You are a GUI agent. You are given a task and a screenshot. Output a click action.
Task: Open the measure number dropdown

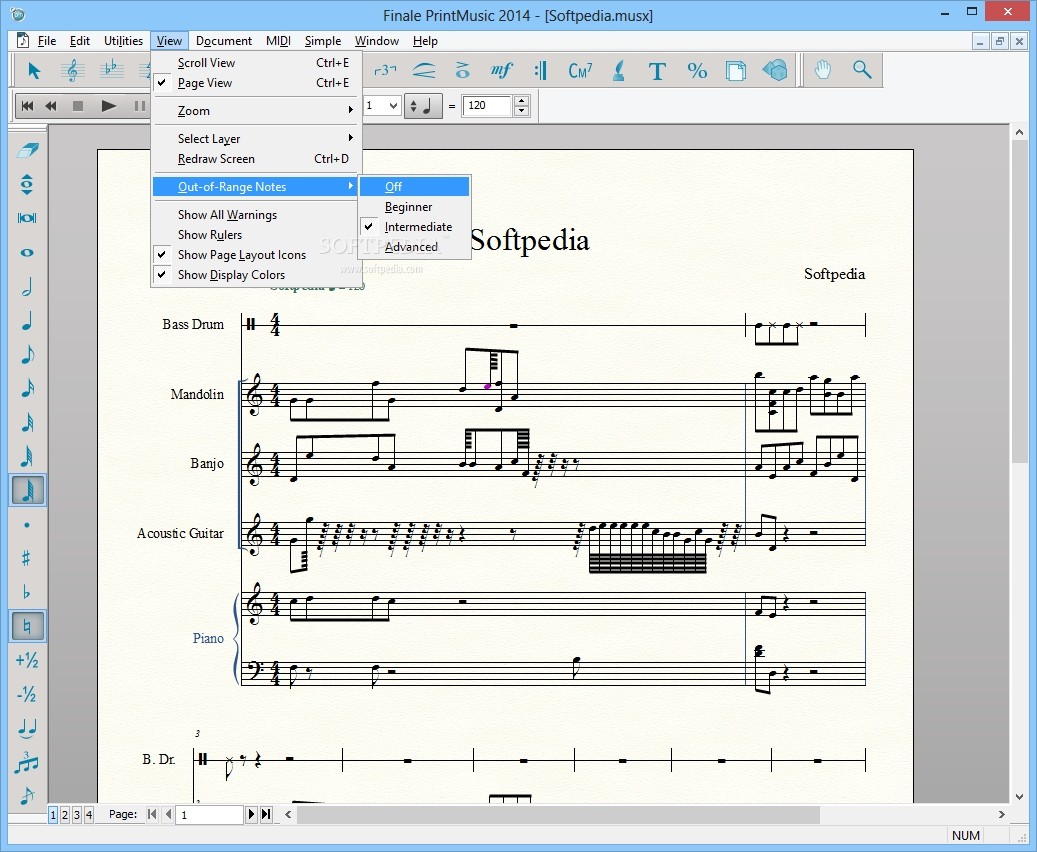(393, 106)
